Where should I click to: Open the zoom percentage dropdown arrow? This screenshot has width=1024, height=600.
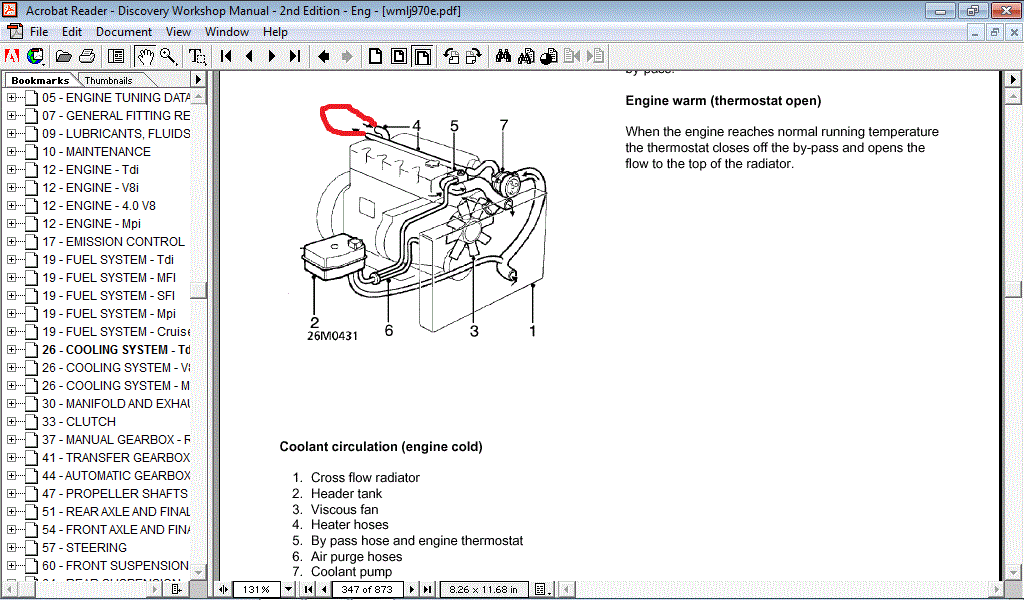click(x=288, y=589)
